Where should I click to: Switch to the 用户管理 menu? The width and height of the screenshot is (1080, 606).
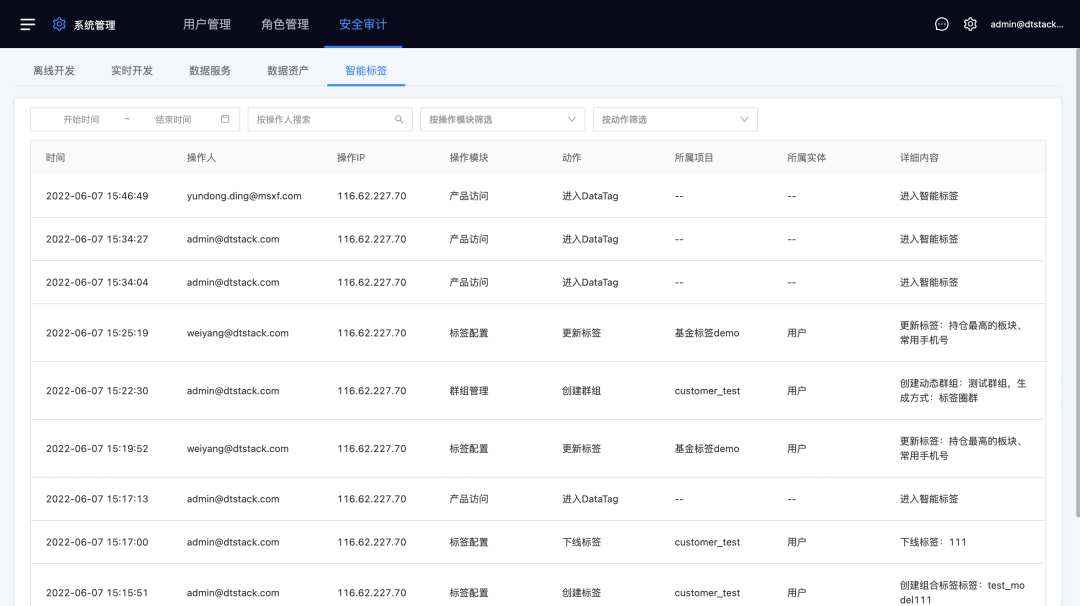point(207,24)
